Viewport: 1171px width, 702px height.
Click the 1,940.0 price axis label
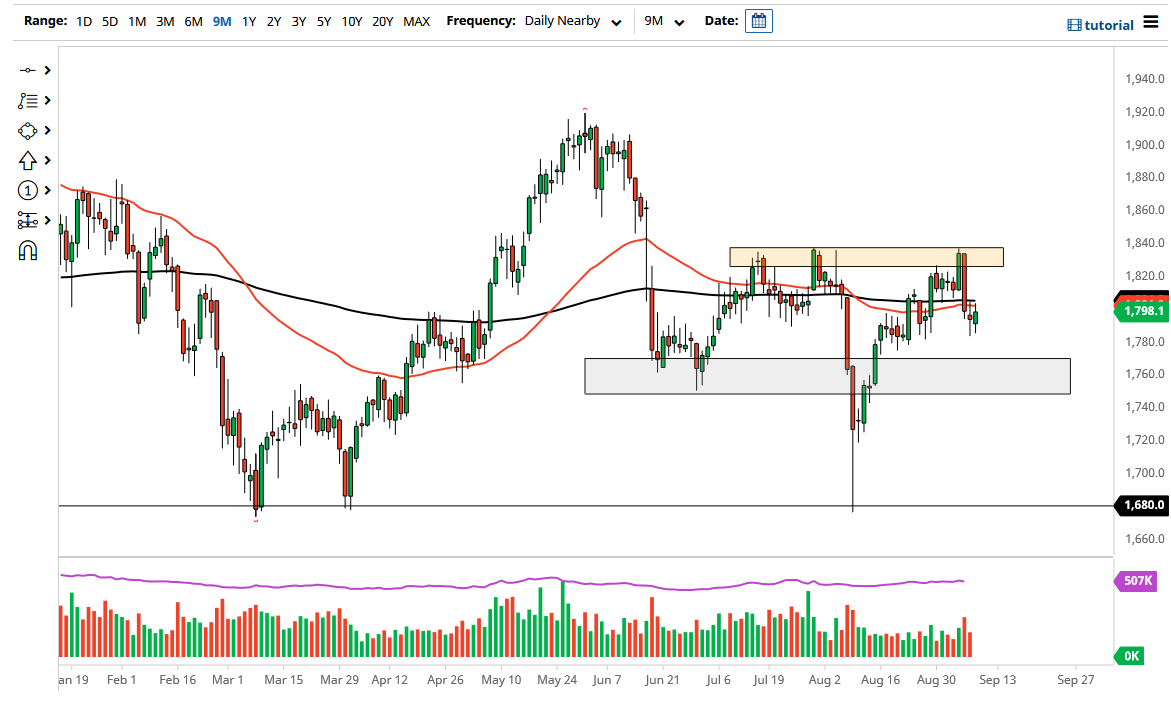pos(1145,78)
